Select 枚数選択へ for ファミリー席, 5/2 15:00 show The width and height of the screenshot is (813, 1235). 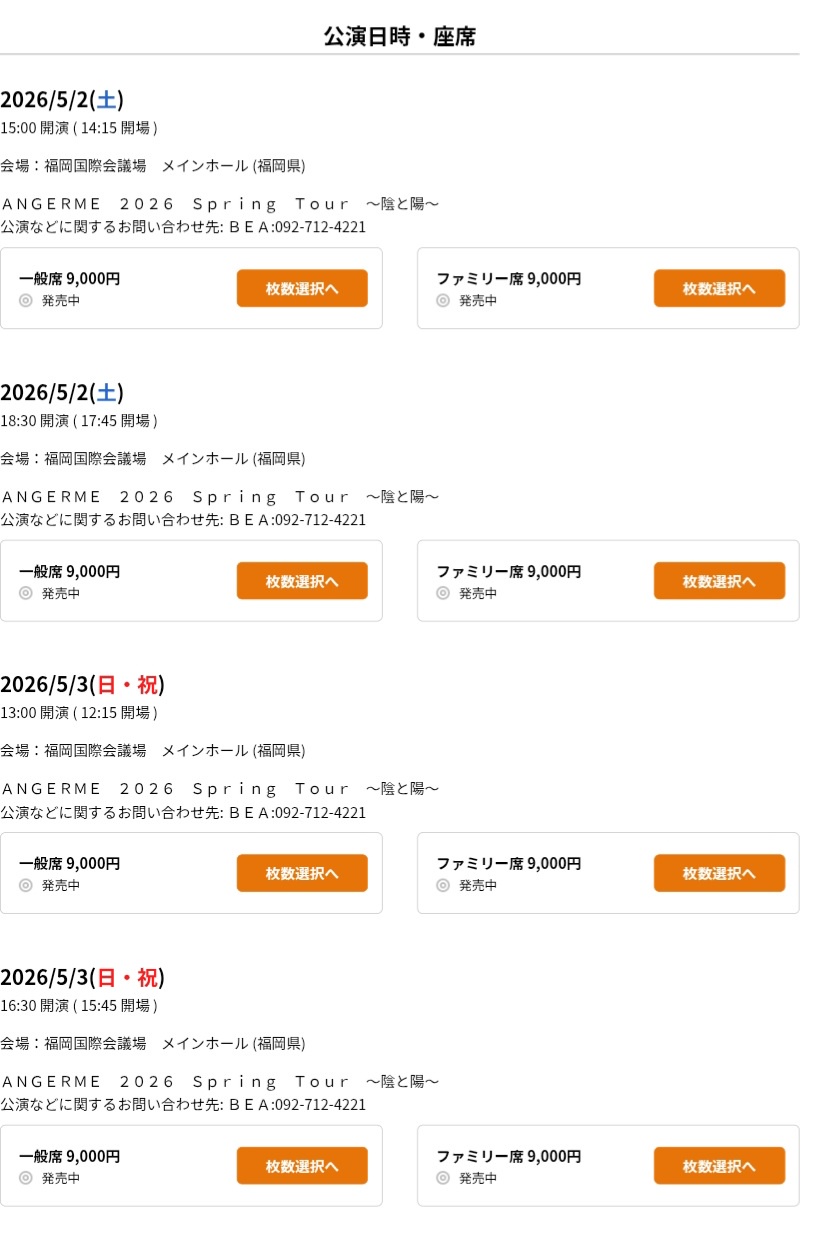(719, 288)
